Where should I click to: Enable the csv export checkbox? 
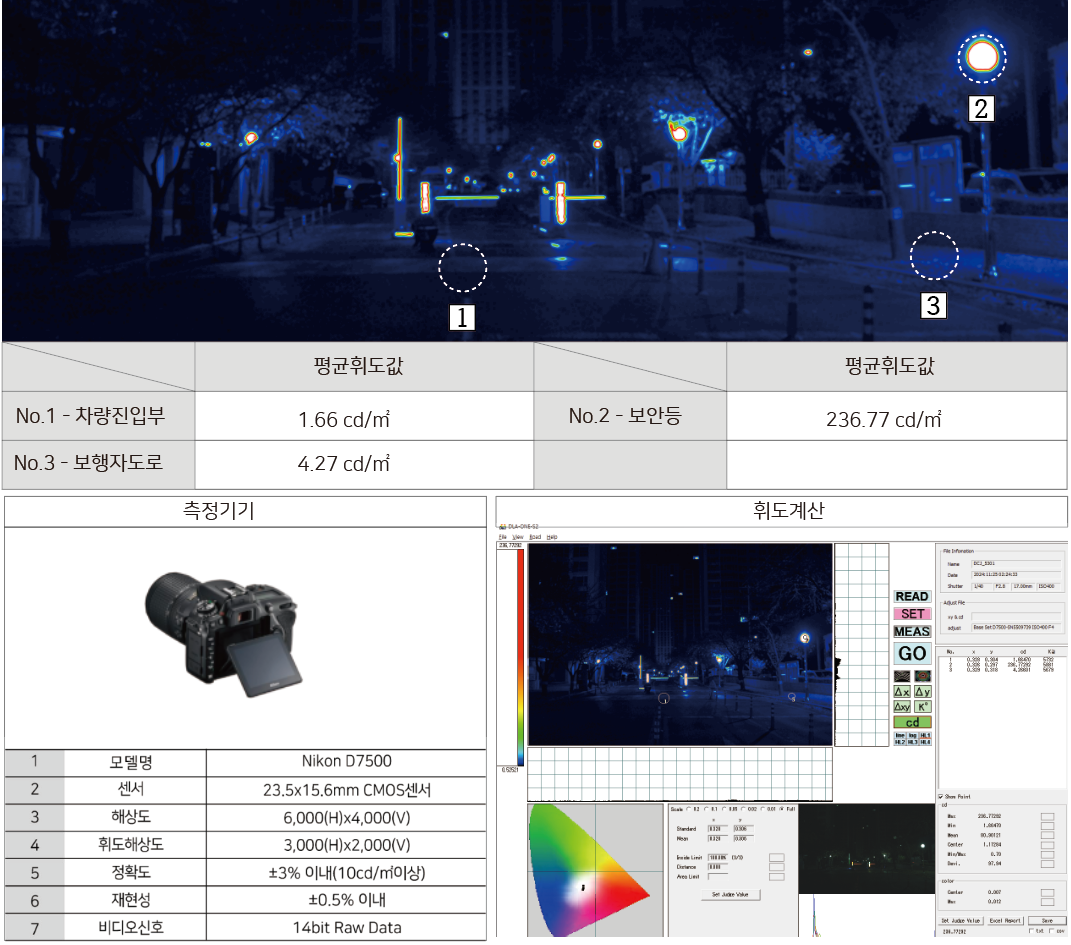[x=1052, y=931]
